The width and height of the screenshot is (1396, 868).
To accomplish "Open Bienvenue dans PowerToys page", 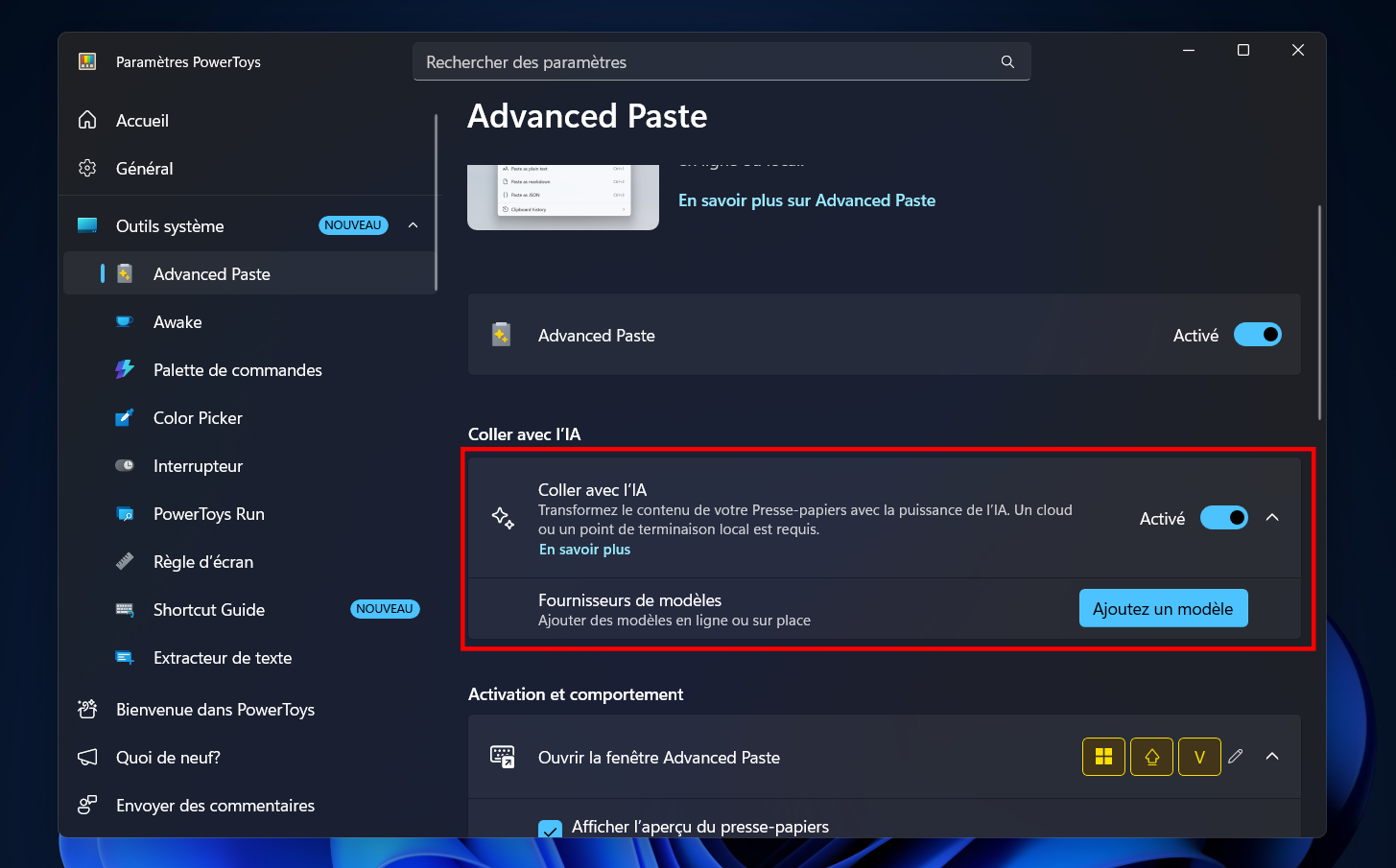I will pos(250,709).
